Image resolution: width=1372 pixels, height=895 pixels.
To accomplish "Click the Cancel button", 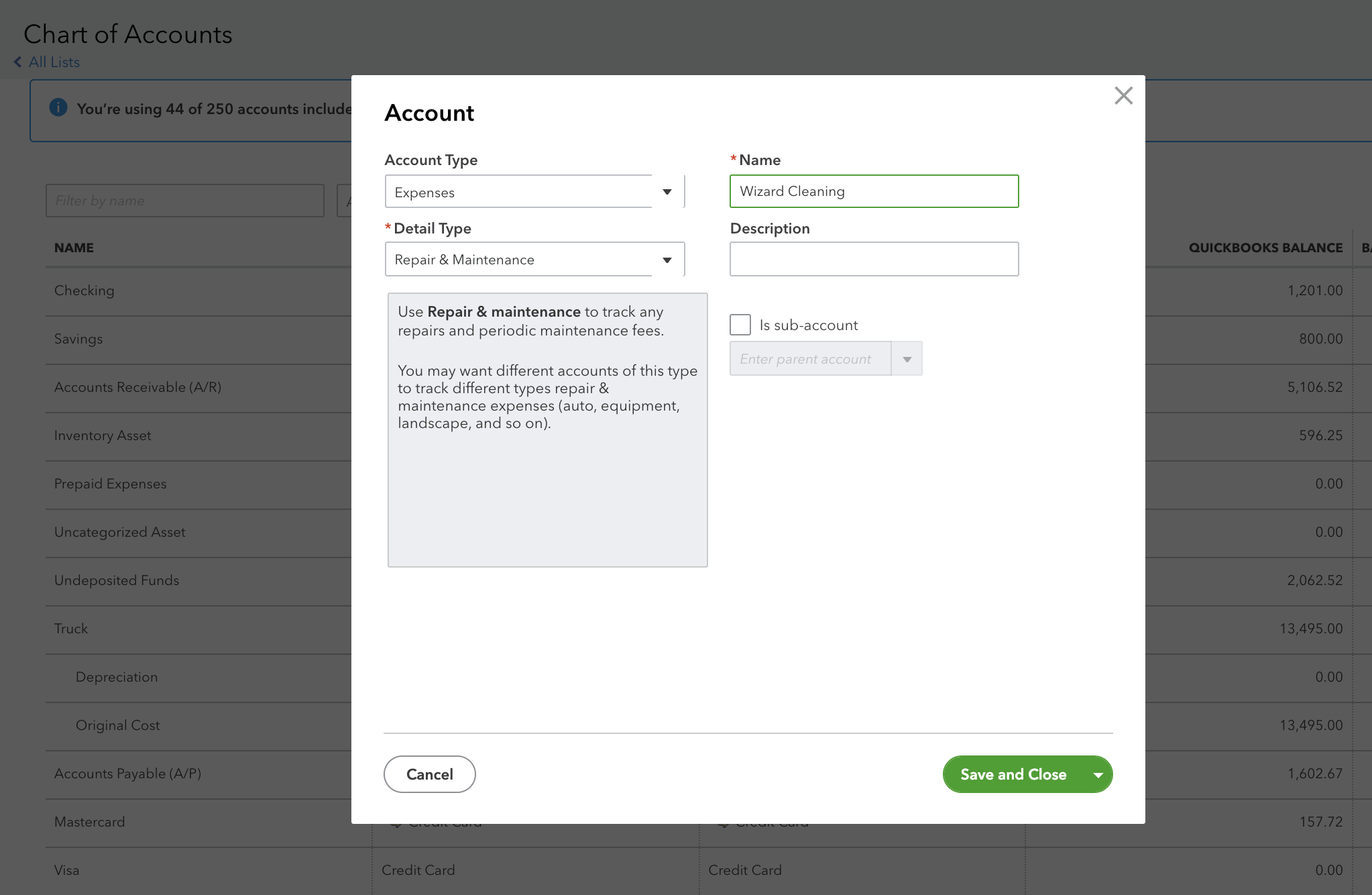I will point(429,774).
